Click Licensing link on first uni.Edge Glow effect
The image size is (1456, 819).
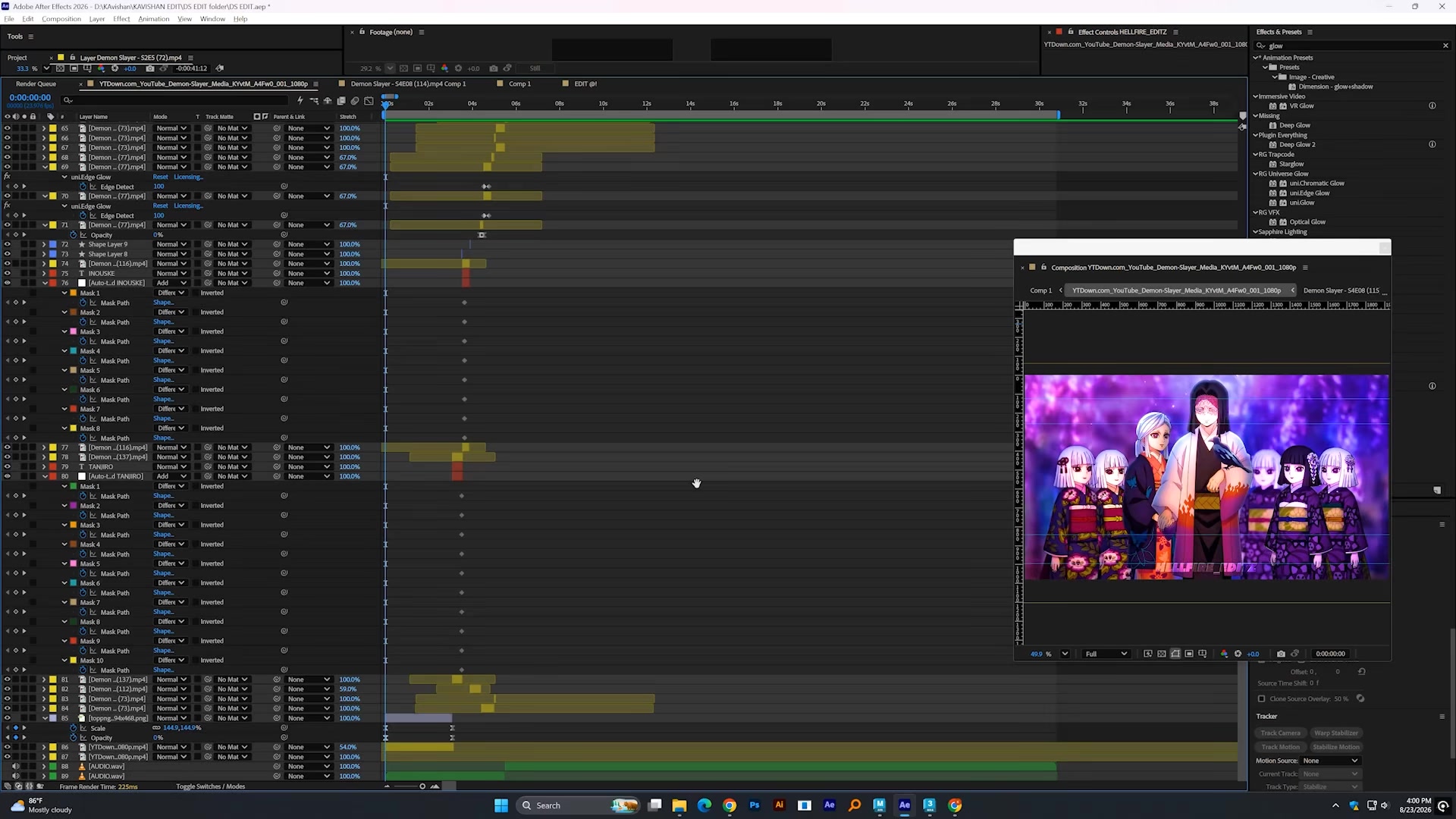pyautogui.click(x=188, y=177)
